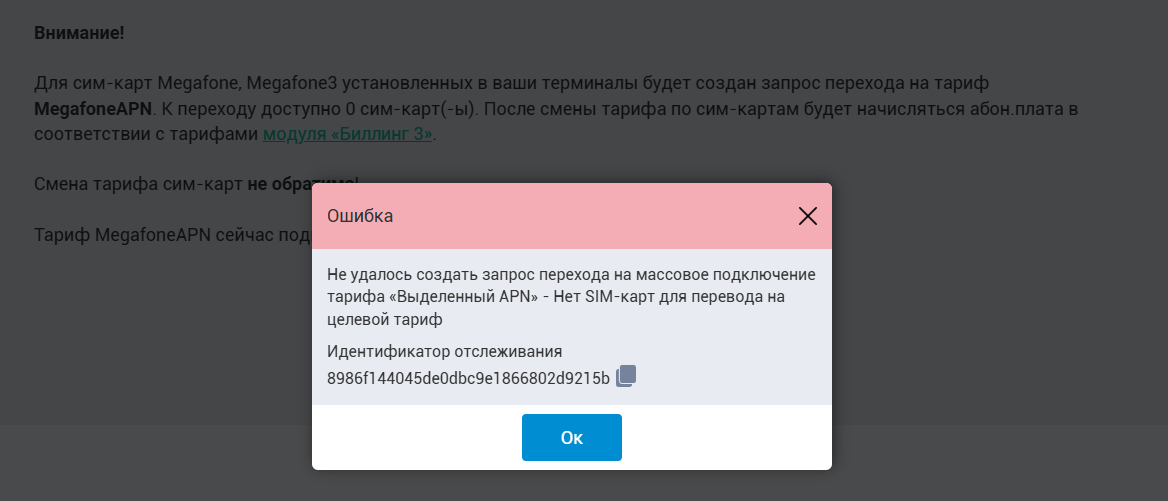Click the «Выделенный APN» phrase in the error
Screen dimensions: 1168x501
447,297
